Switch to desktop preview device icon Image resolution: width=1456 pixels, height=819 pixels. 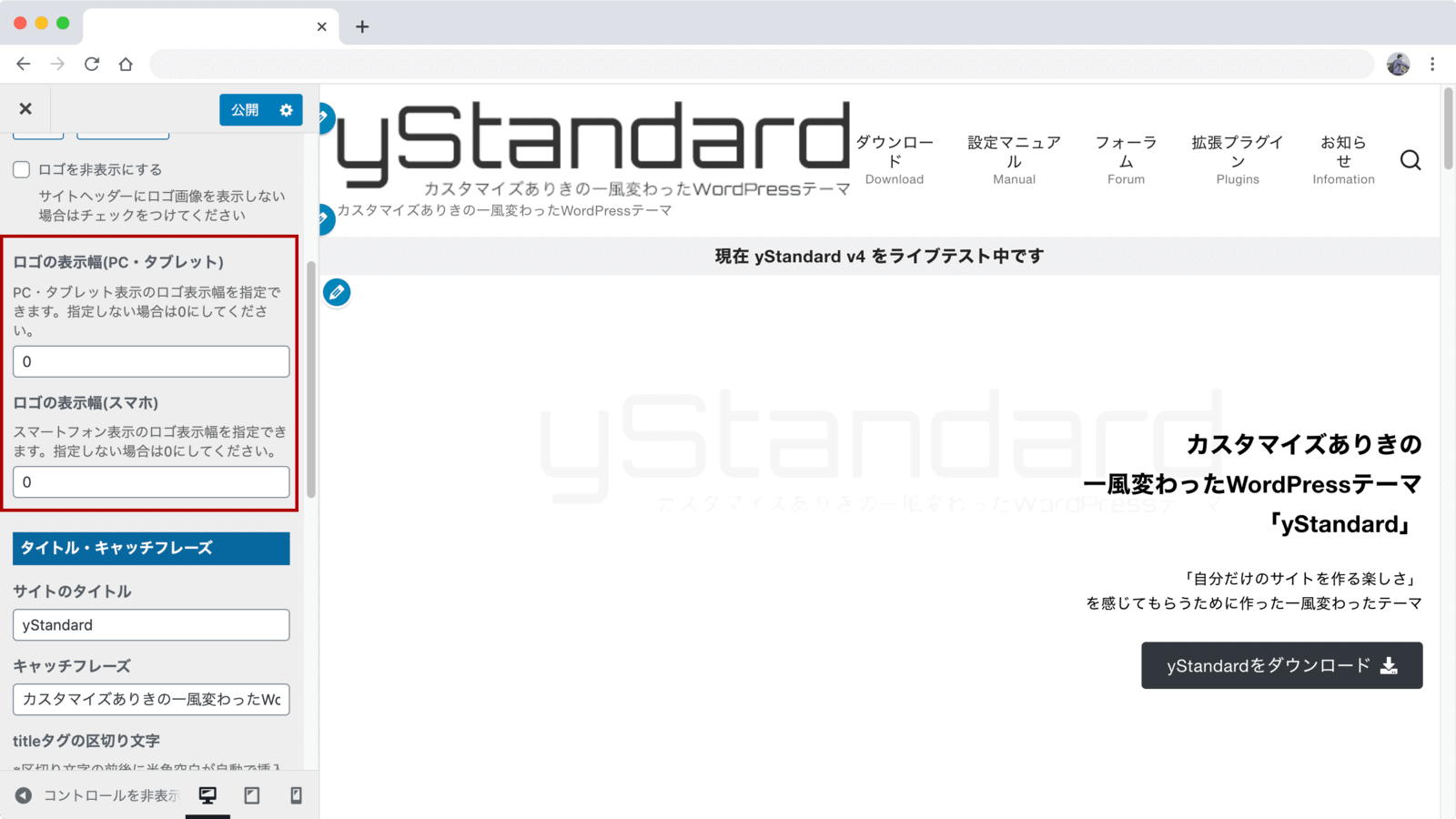tap(207, 795)
